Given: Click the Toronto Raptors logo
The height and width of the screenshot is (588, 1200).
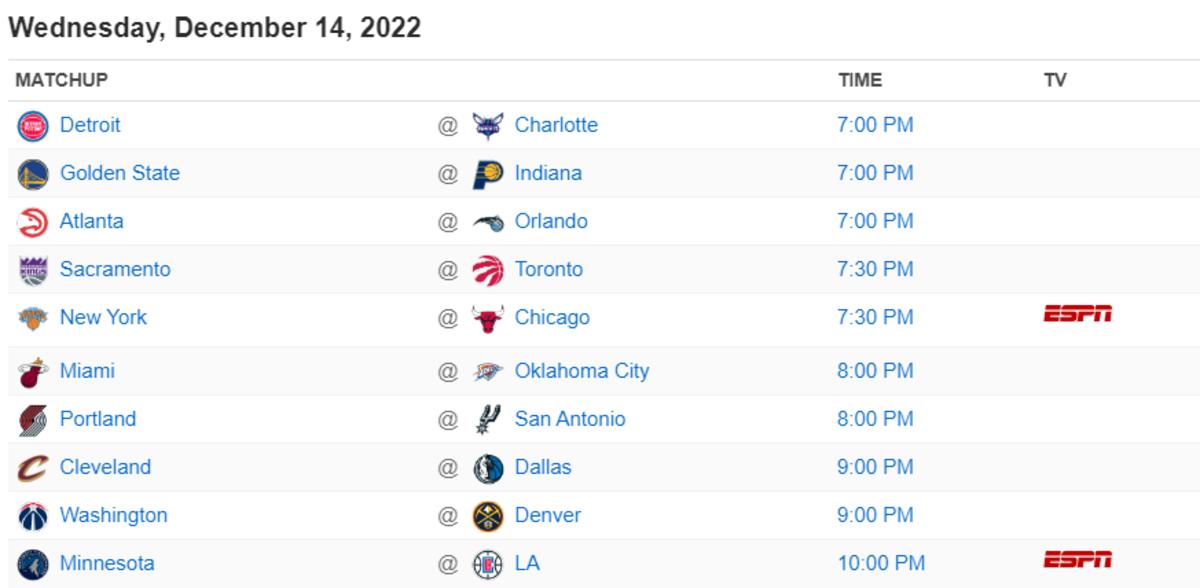Looking at the screenshot, I should click(489, 269).
